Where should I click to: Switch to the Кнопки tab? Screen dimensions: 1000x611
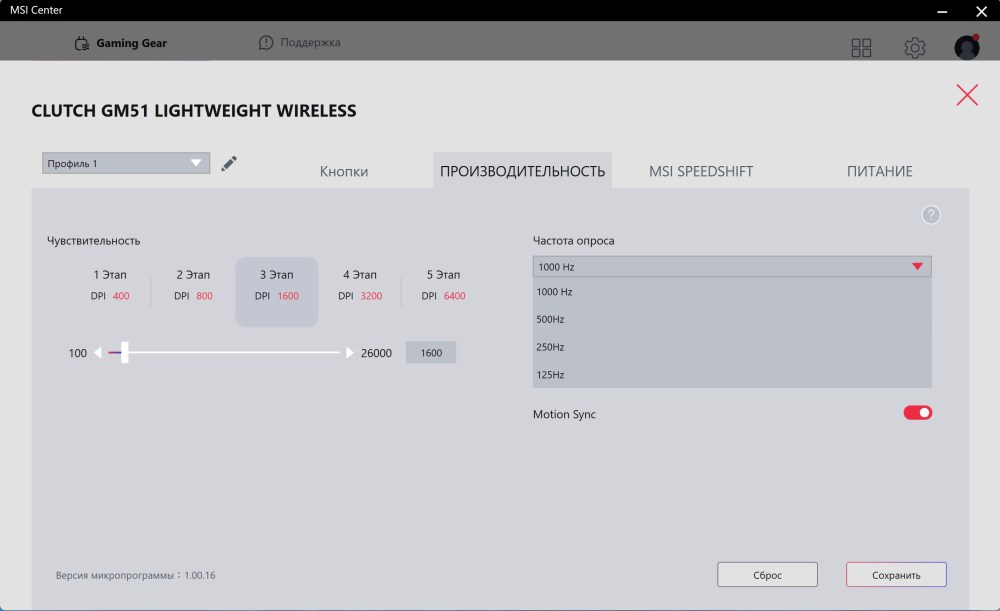click(x=344, y=171)
